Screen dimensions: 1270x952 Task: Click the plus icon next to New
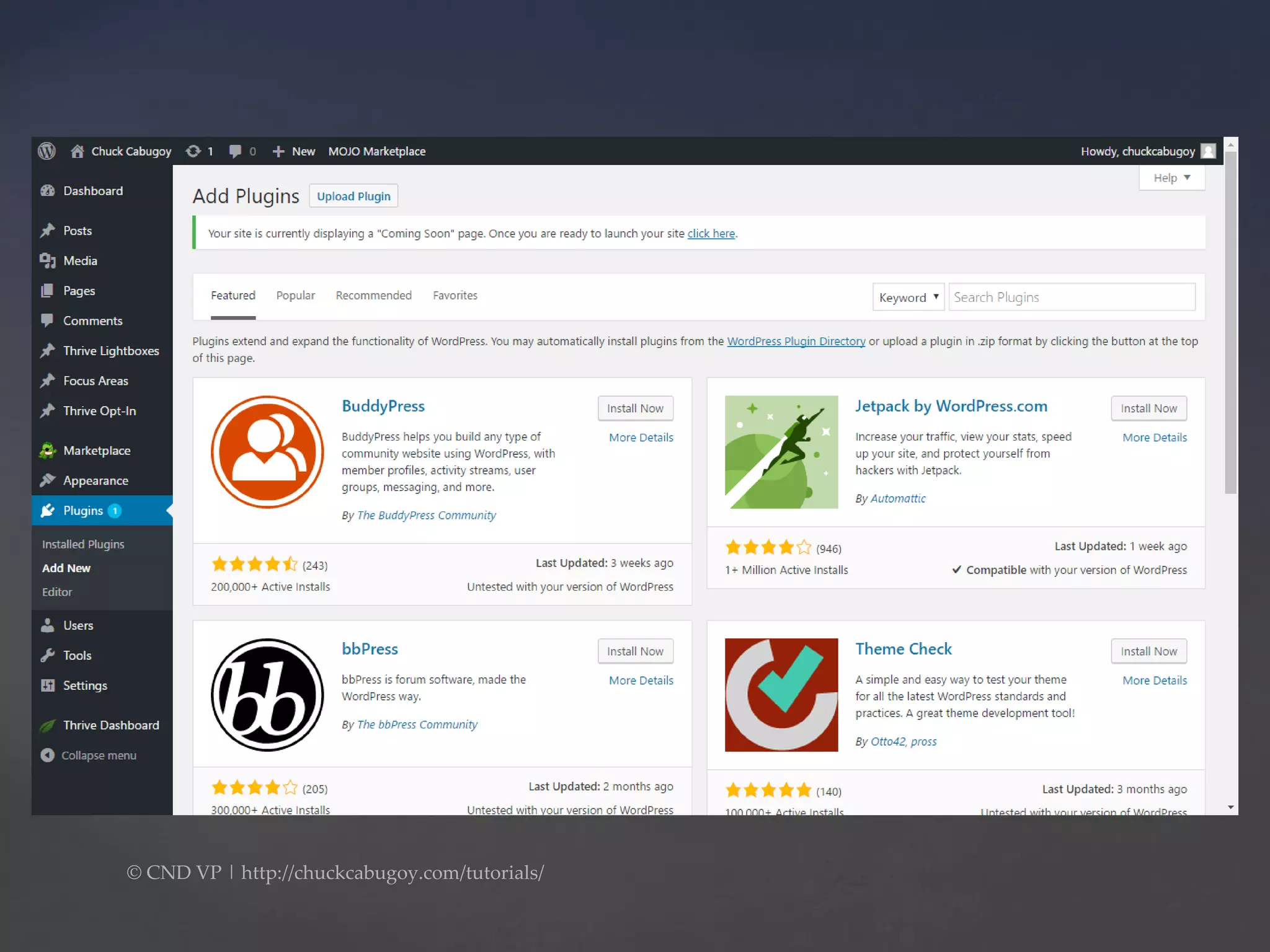pos(278,151)
